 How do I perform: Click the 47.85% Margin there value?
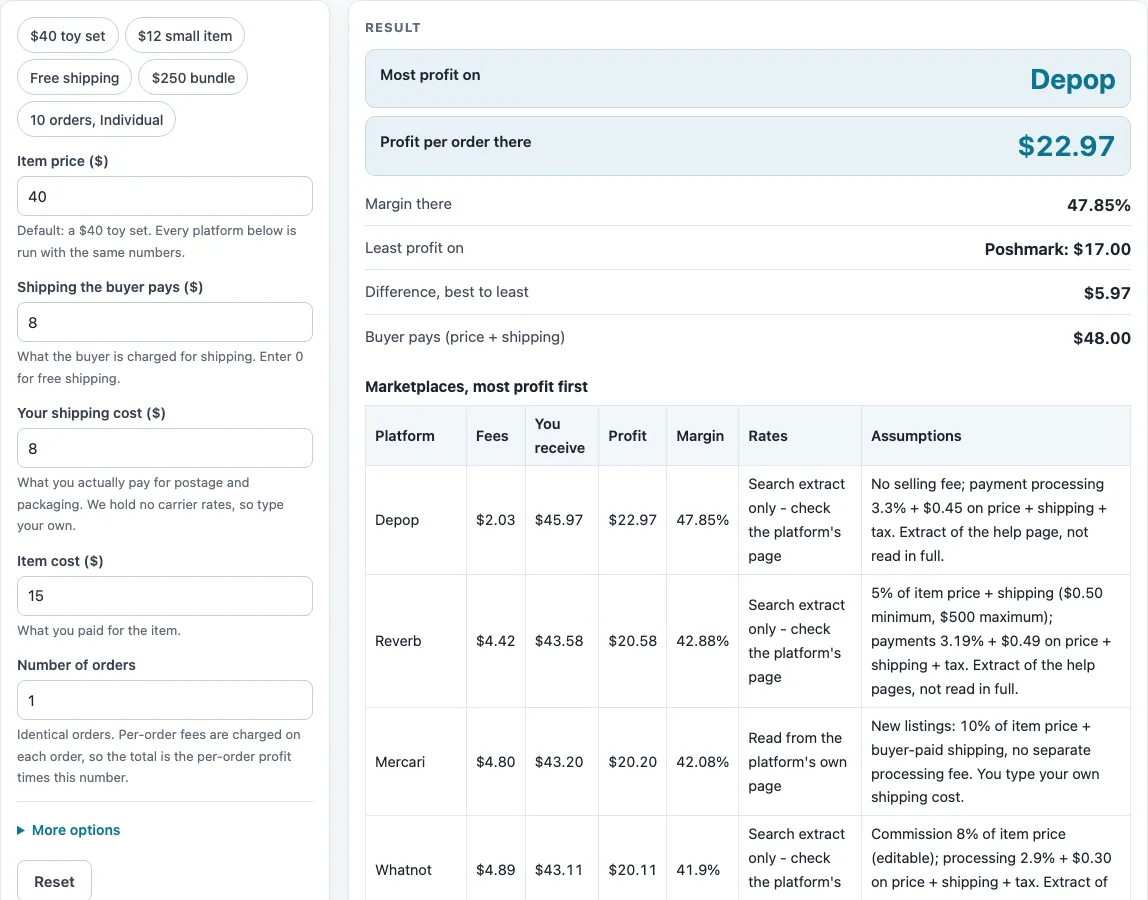[x=1098, y=205]
